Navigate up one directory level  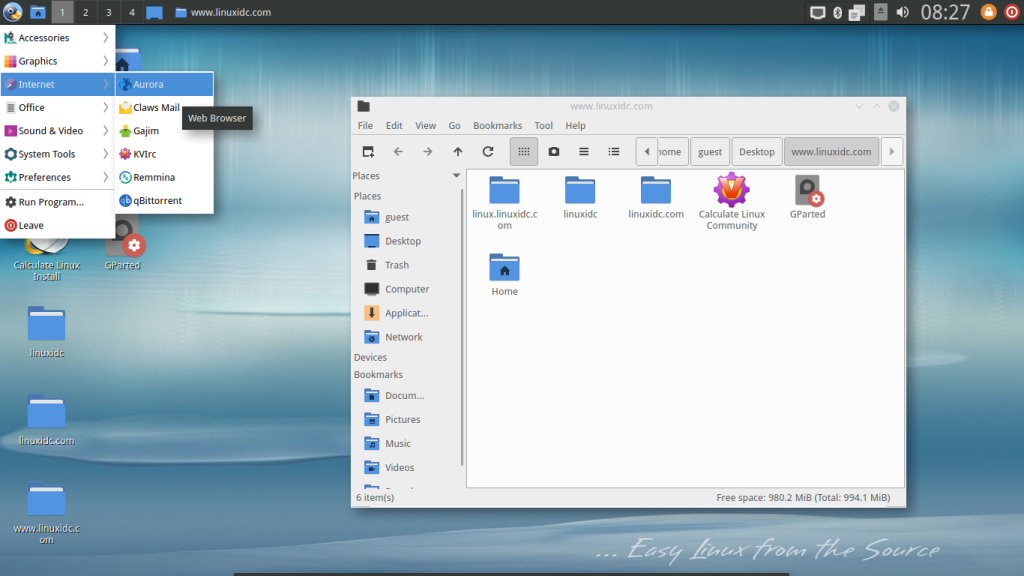click(458, 151)
